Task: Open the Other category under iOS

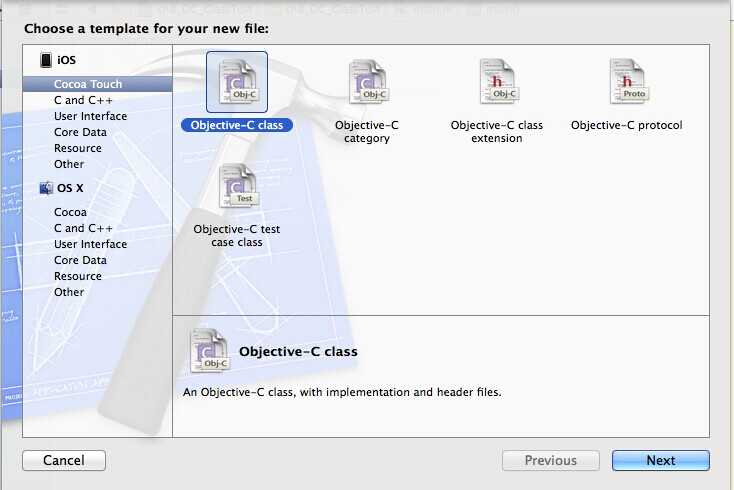Action: [69, 164]
